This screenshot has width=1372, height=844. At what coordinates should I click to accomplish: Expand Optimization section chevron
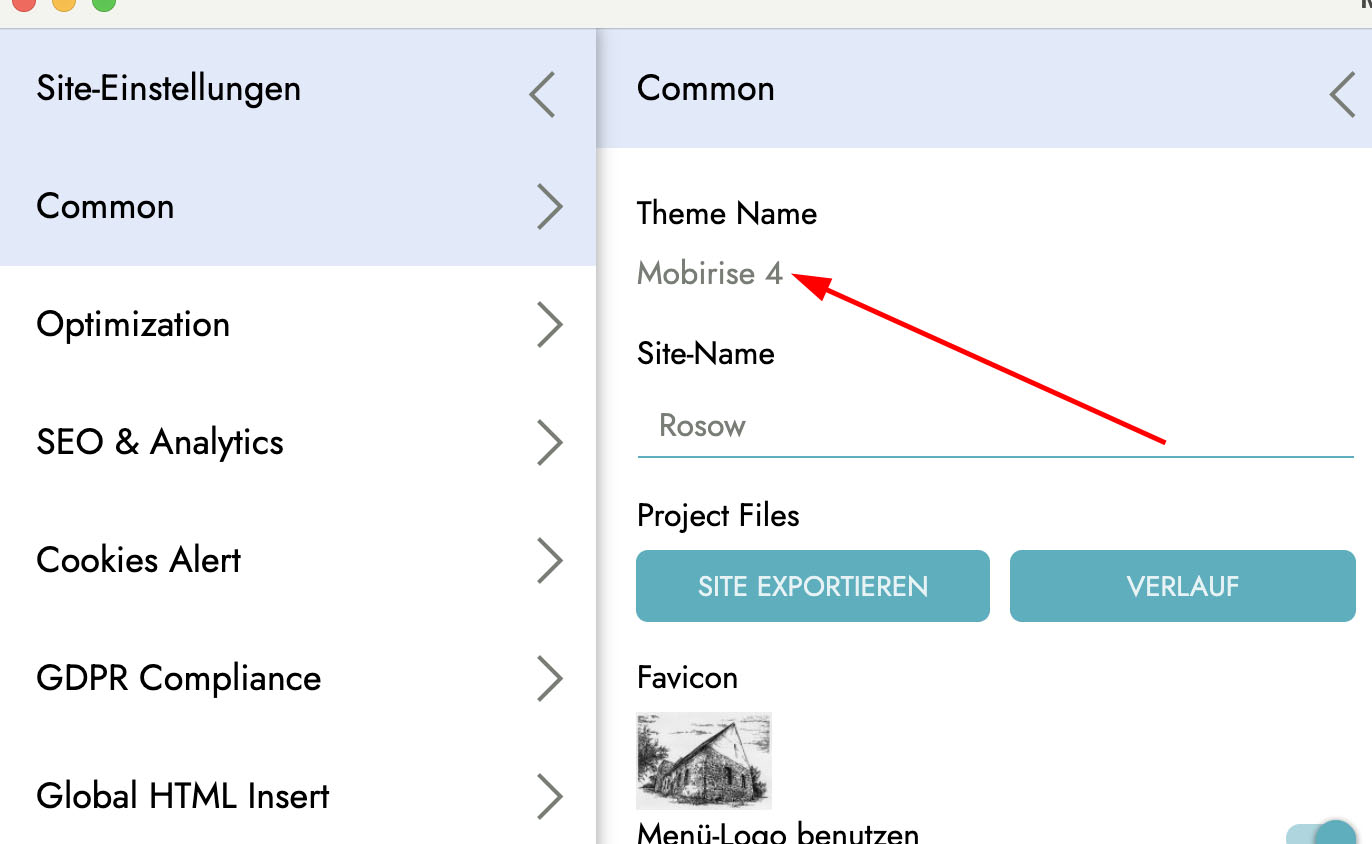click(x=549, y=325)
